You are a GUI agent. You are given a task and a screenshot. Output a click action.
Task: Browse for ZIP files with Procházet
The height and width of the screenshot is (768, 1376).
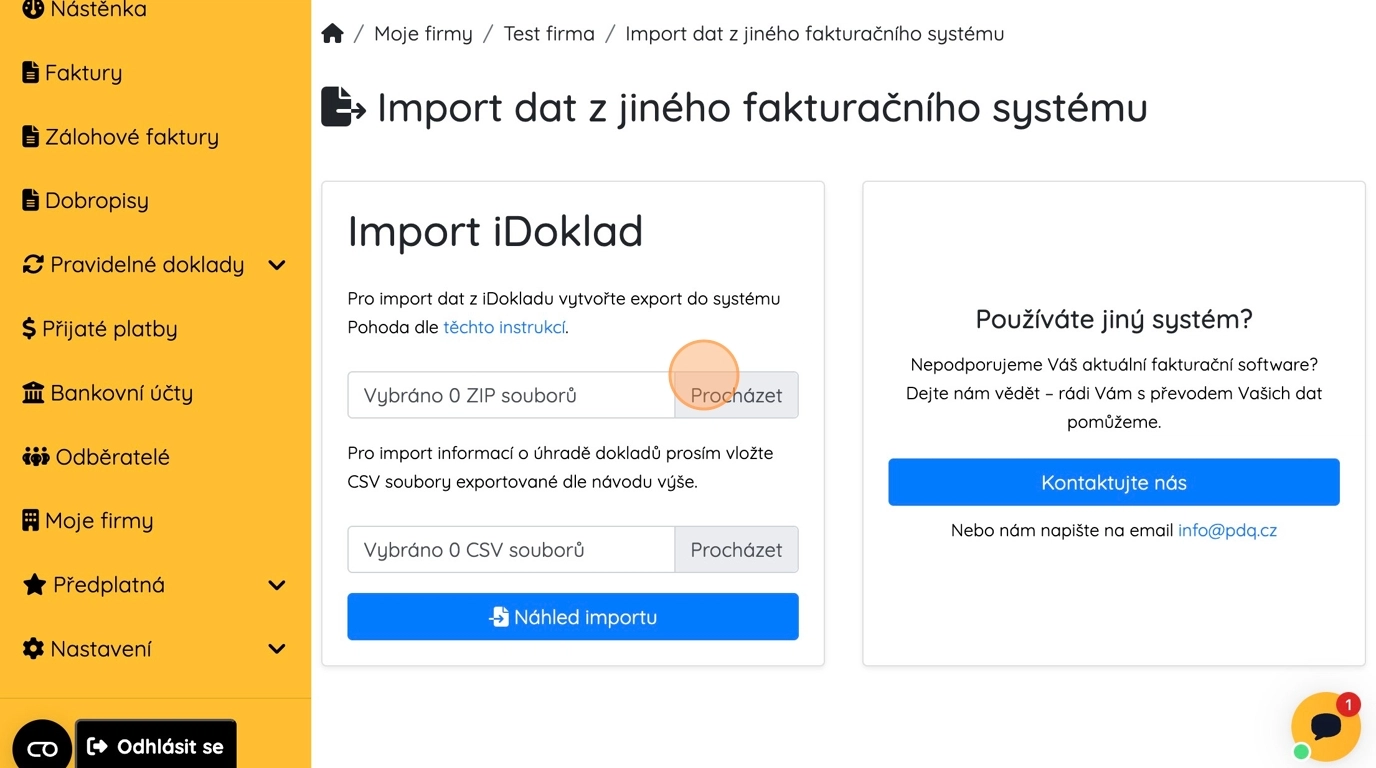coord(736,395)
